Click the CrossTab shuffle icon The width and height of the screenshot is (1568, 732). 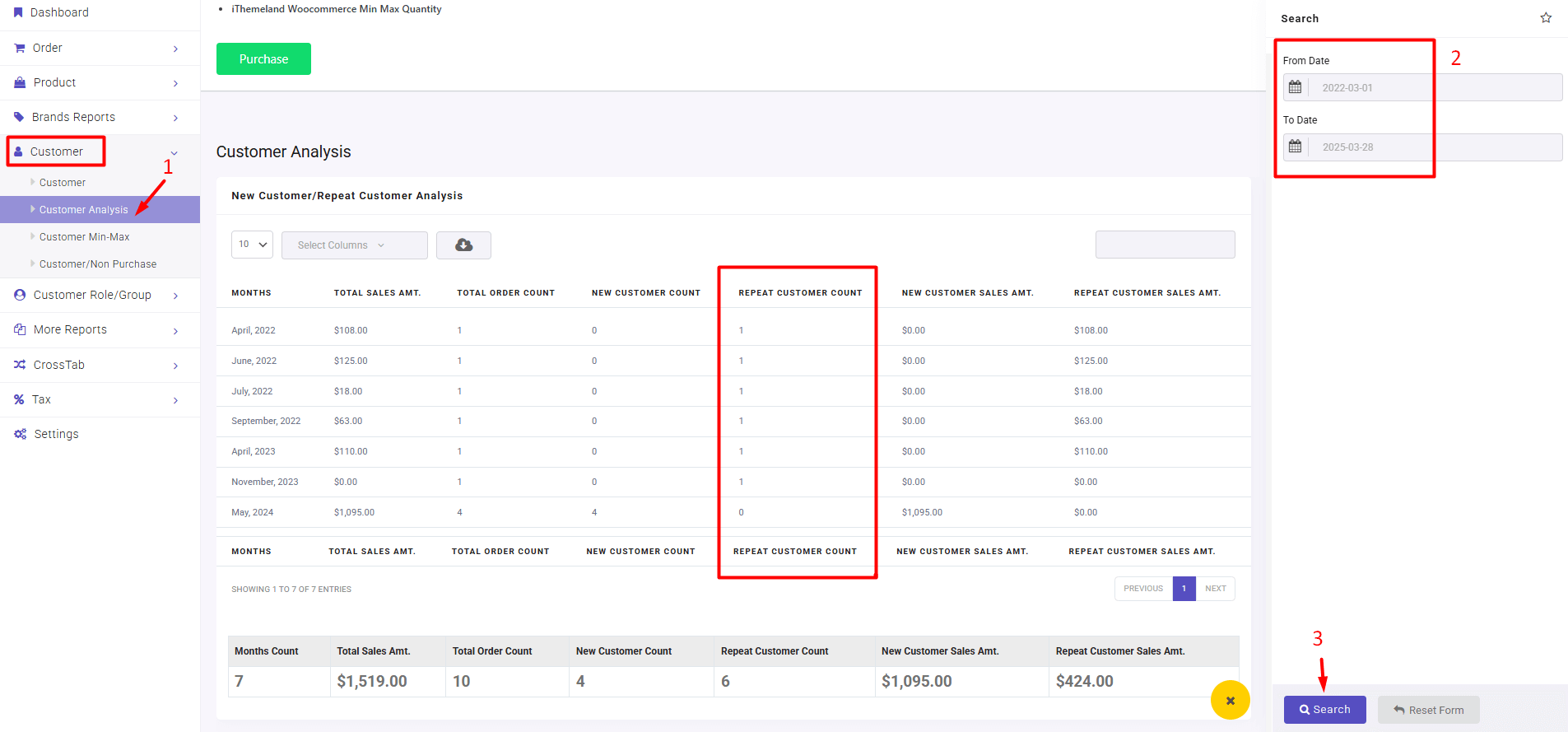tap(20, 365)
